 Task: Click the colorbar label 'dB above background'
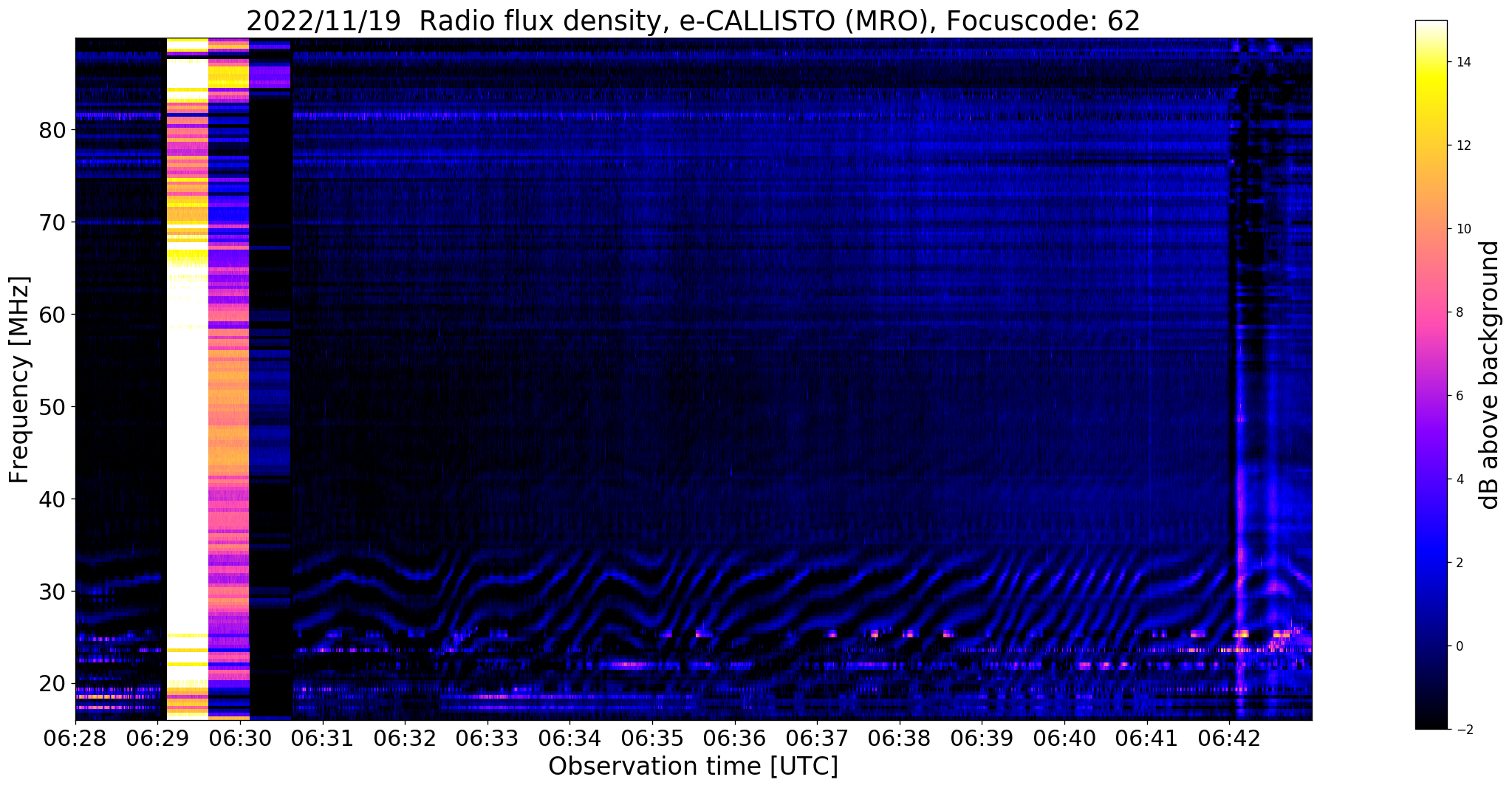[1490, 374]
